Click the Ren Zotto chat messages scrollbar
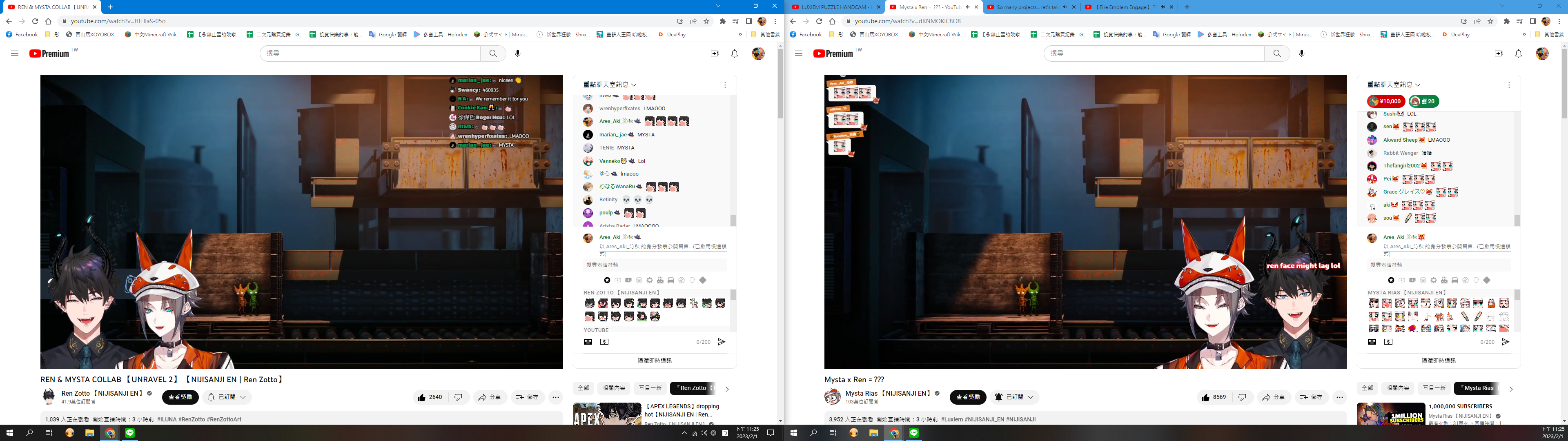1568x441 pixels. pos(733,220)
